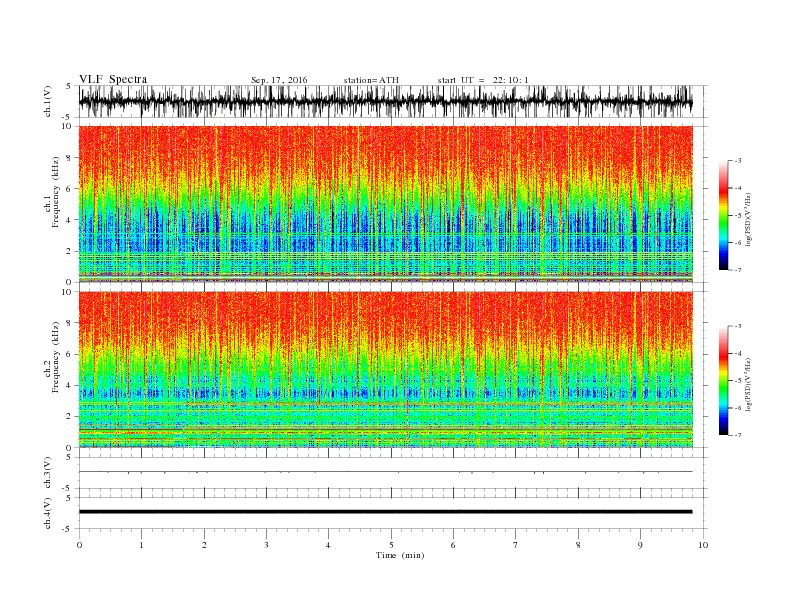The height and width of the screenshot is (612, 792).
Task: Click time axis tick label "1"
Action: (141, 545)
